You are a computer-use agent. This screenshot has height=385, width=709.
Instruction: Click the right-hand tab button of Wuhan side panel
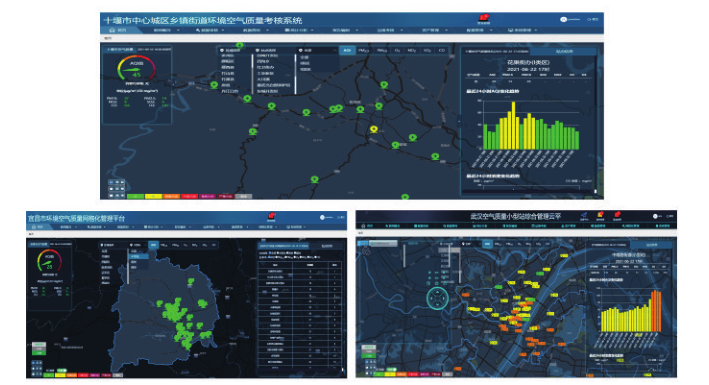pyautogui.click(x=652, y=245)
